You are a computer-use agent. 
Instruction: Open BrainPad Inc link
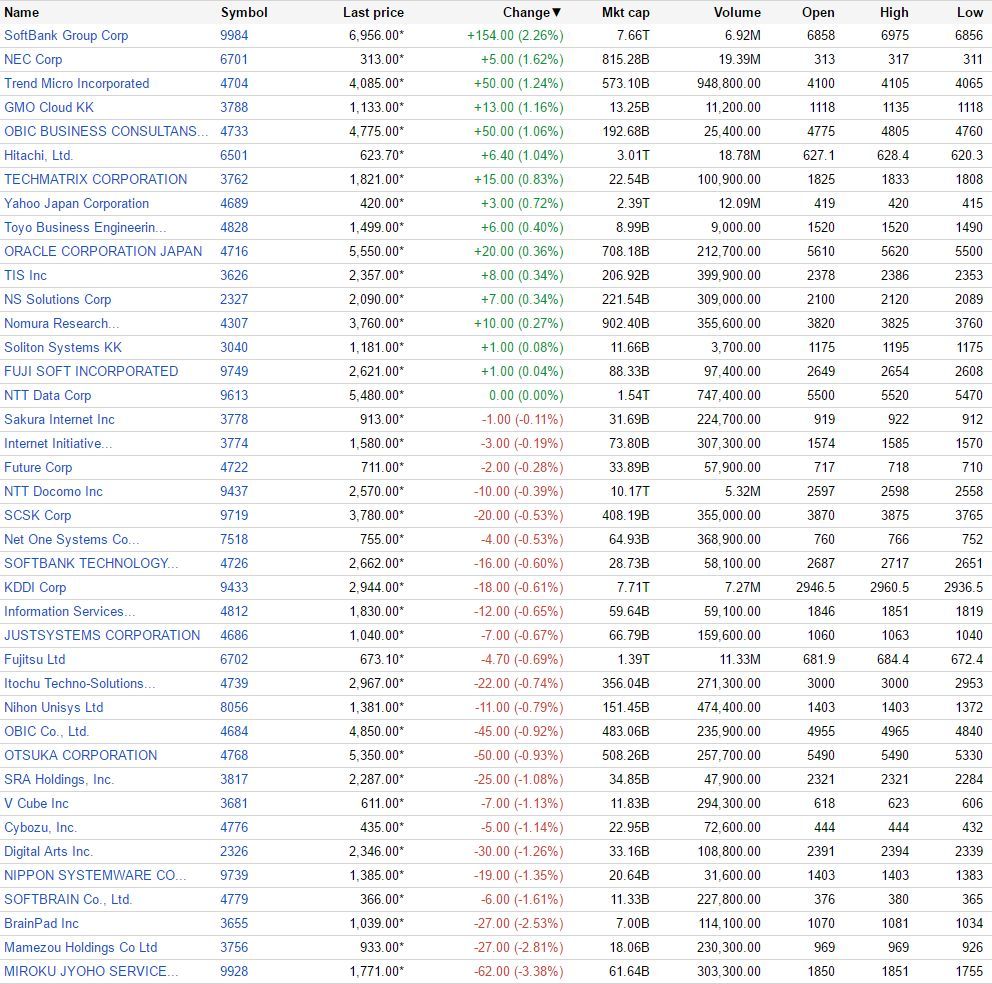[41, 924]
